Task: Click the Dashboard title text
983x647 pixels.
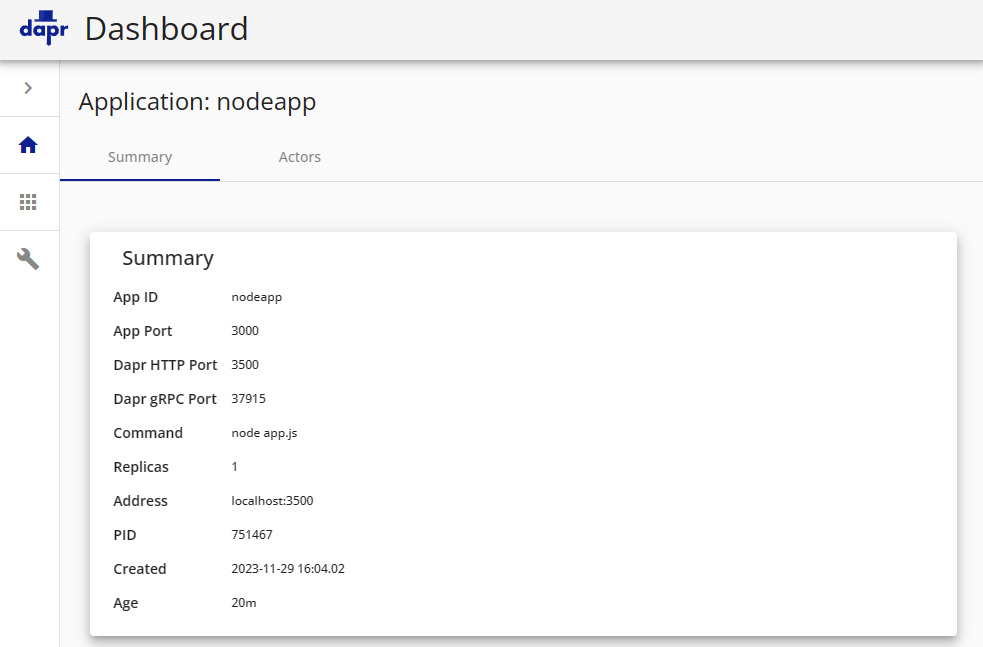Action: [166, 29]
